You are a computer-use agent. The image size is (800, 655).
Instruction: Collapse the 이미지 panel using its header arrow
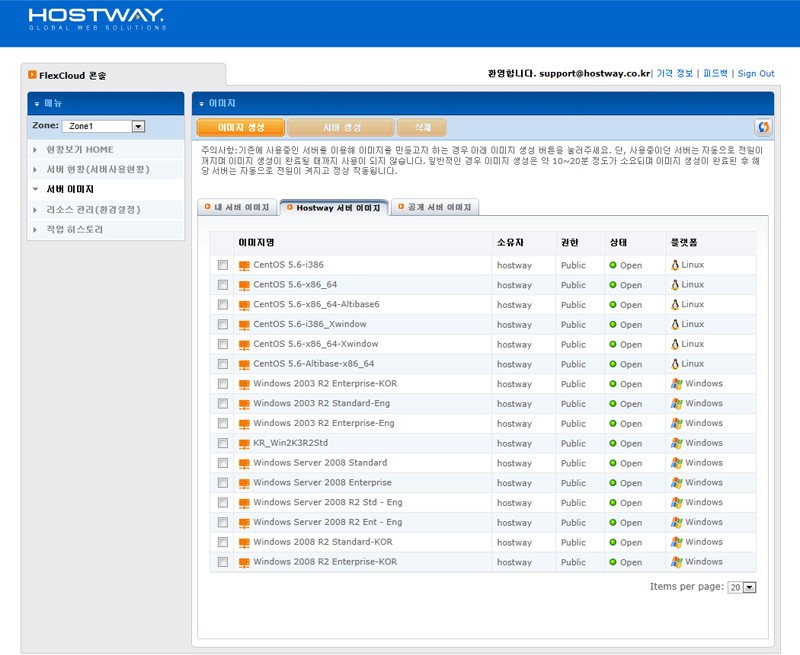[x=201, y=104]
